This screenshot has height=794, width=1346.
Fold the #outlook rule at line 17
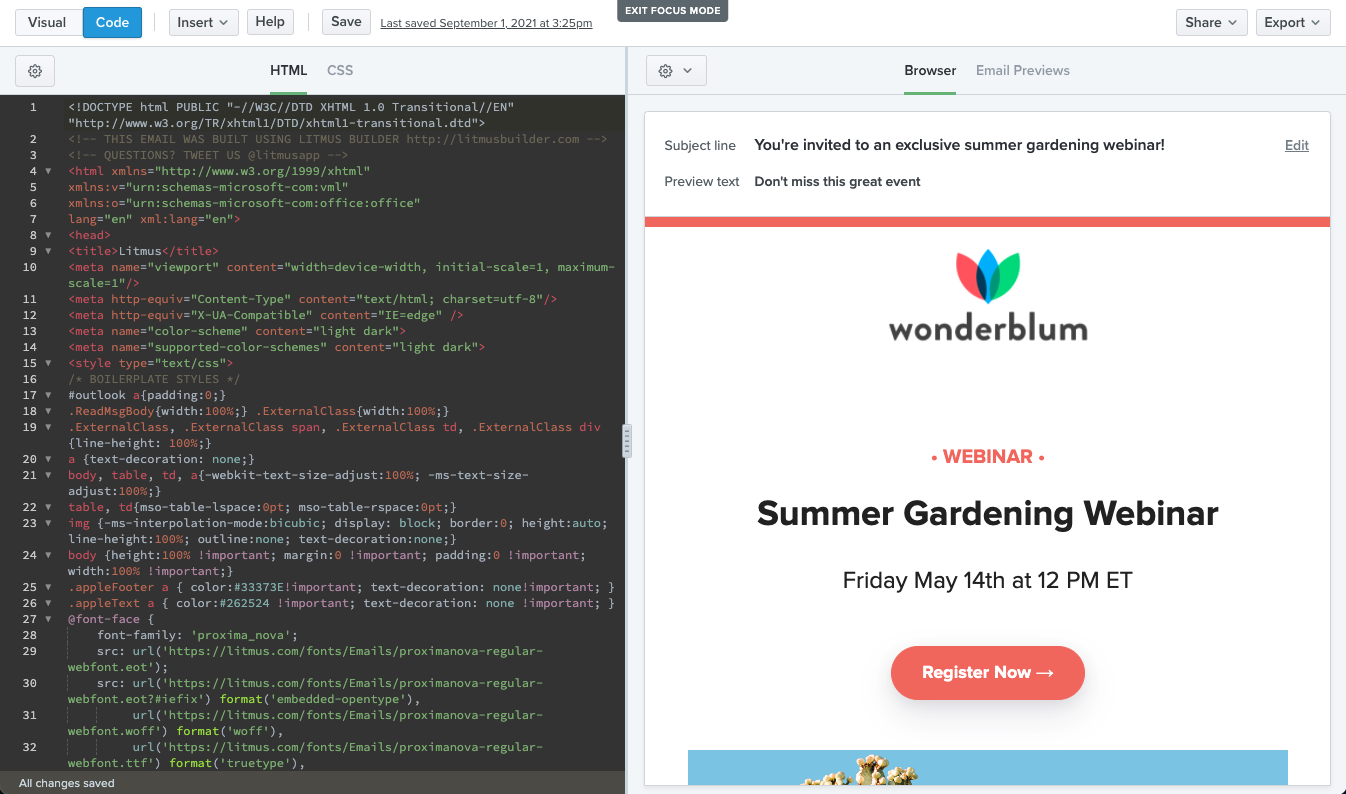(49, 395)
